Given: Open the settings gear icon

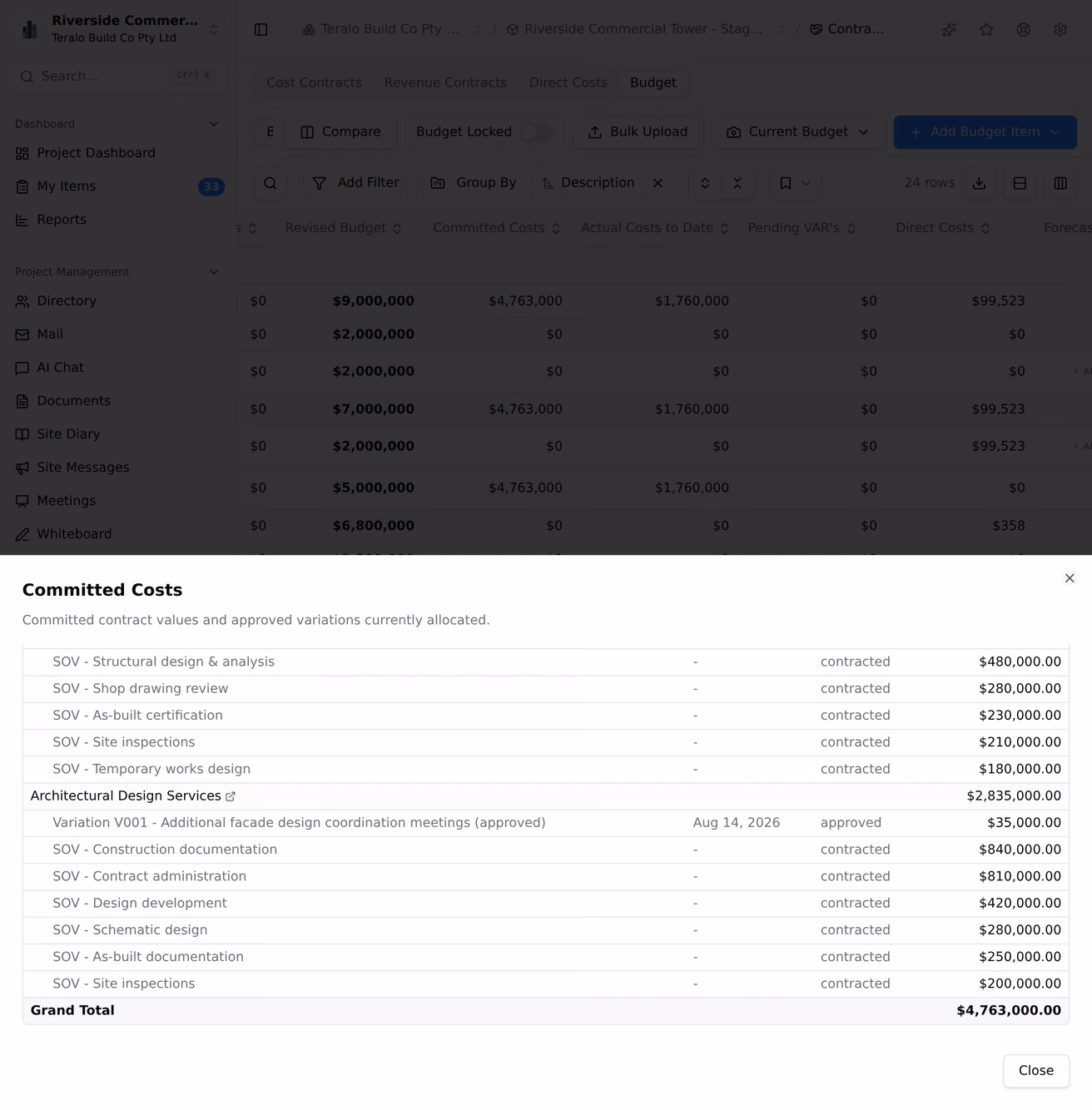Looking at the screenshot, I should coord(1060,29).
